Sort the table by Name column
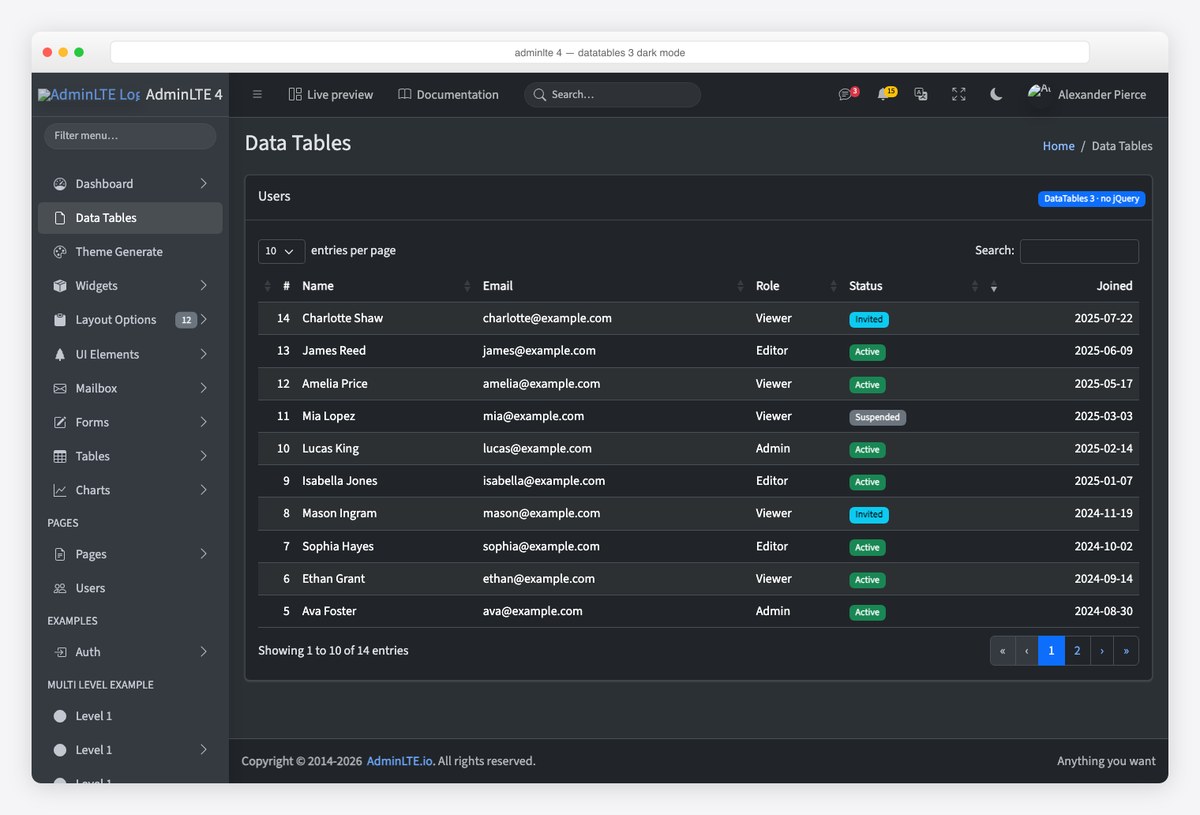Screen dimensions: 1200x815 [x=386, y=286]
